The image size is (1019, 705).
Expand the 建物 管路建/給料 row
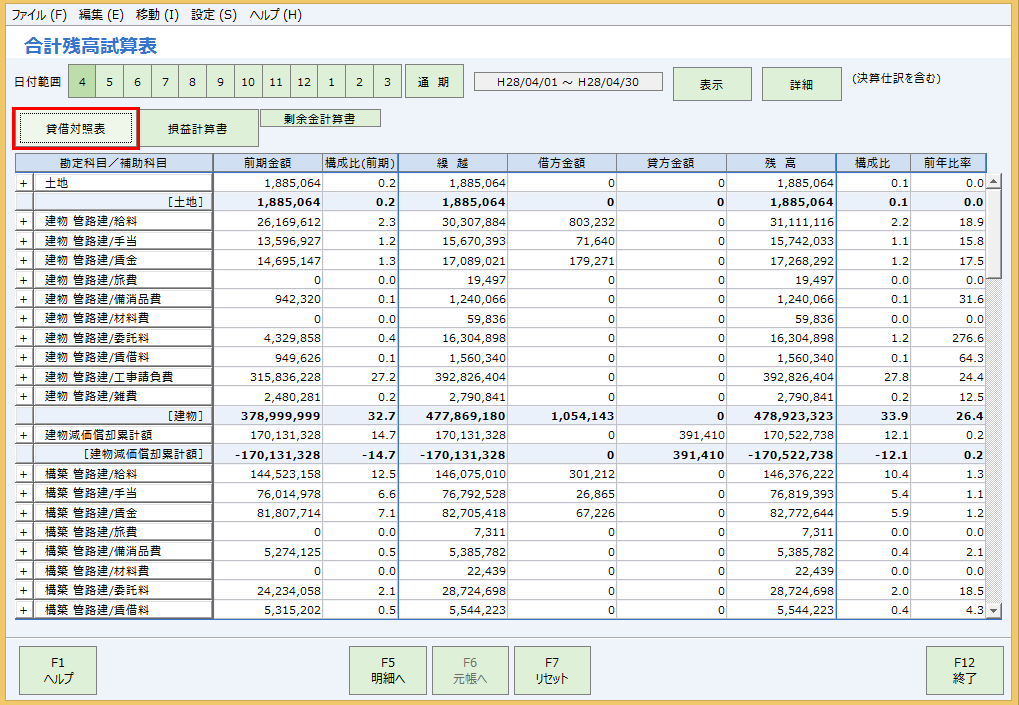pos(25,221)
